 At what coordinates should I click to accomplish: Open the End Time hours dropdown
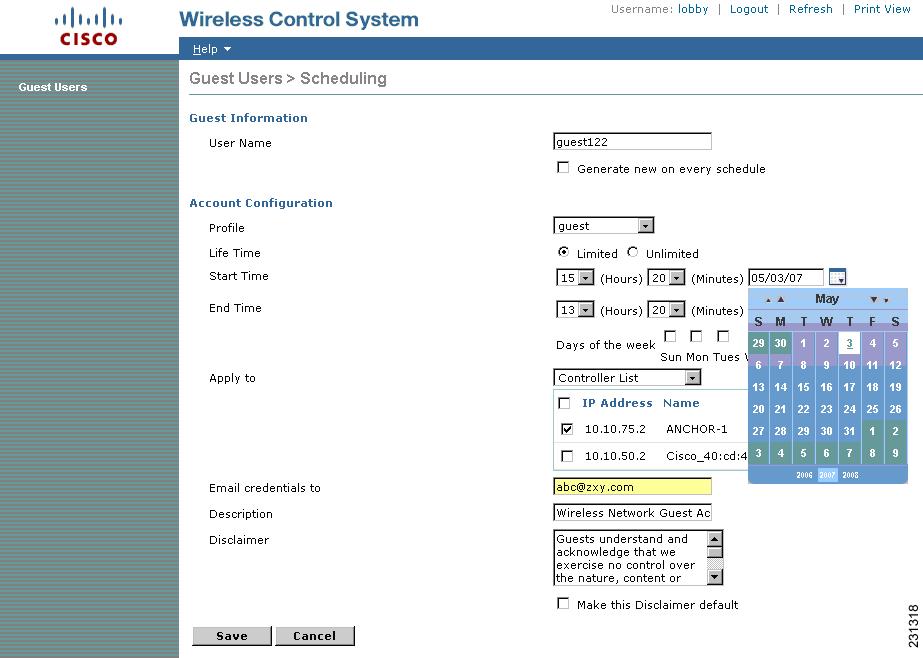click(575, 310)
